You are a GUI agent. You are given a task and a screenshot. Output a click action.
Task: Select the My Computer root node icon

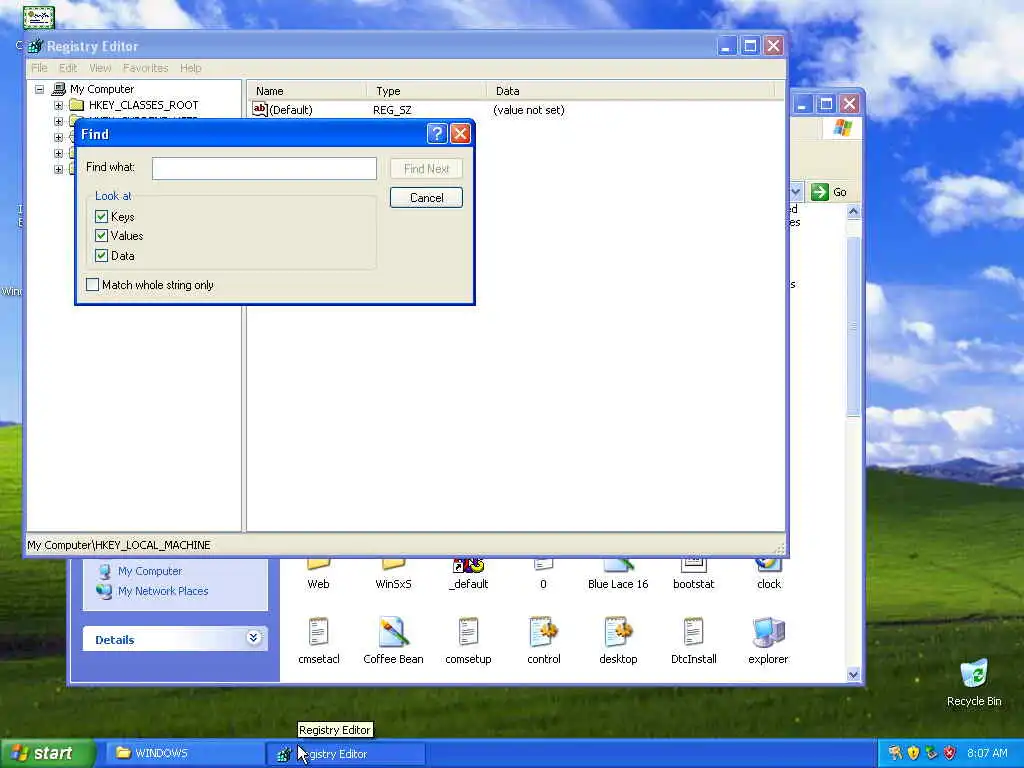click(59, 89)
